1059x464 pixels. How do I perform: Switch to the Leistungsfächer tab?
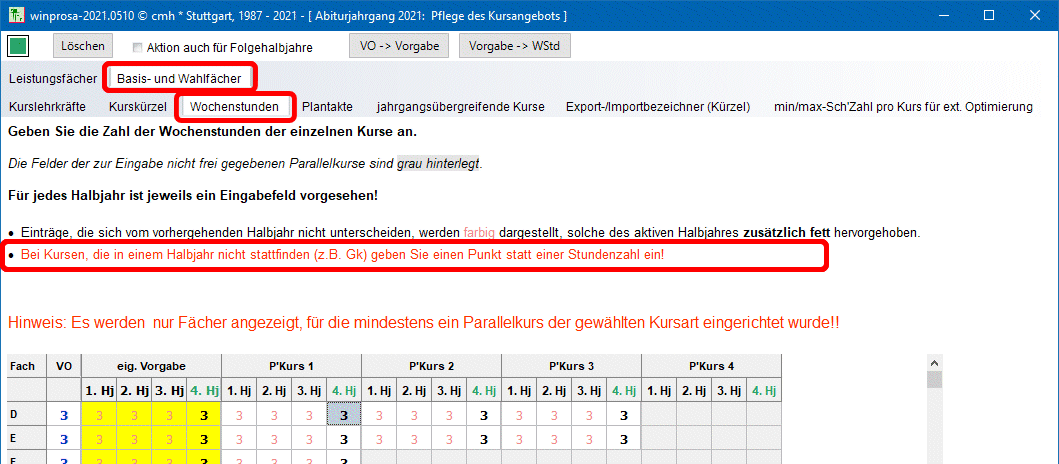pos(53,78)
